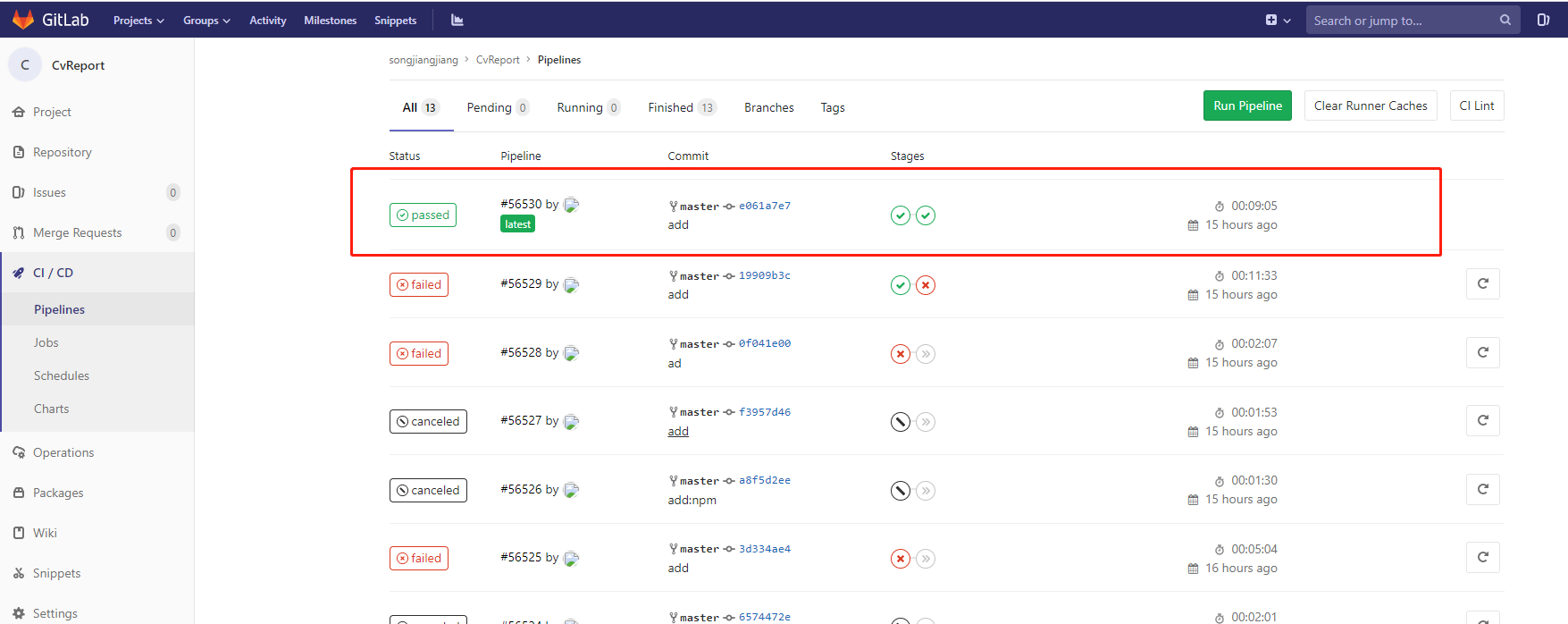Click skipped stage icon of pipeline #56528
Screen dimensions: 1568x624
(x=926, y=354)
